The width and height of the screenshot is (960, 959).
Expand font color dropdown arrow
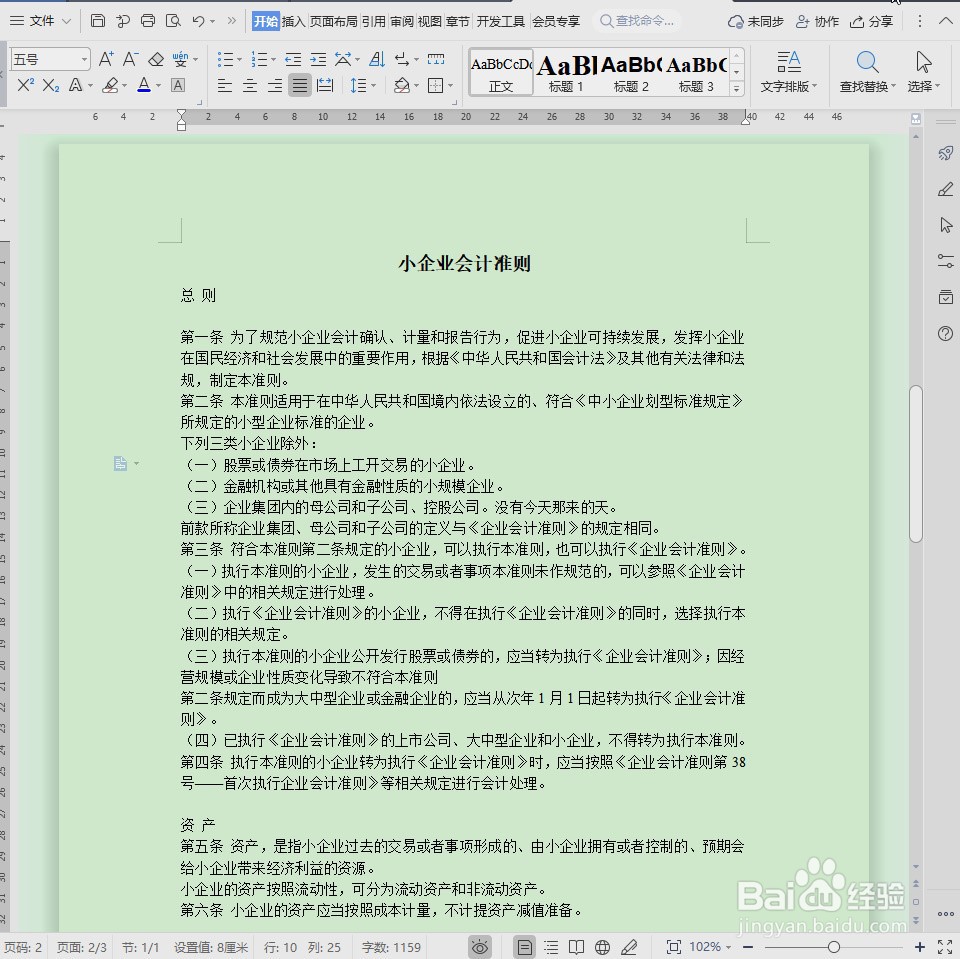(x=159, y=86)
